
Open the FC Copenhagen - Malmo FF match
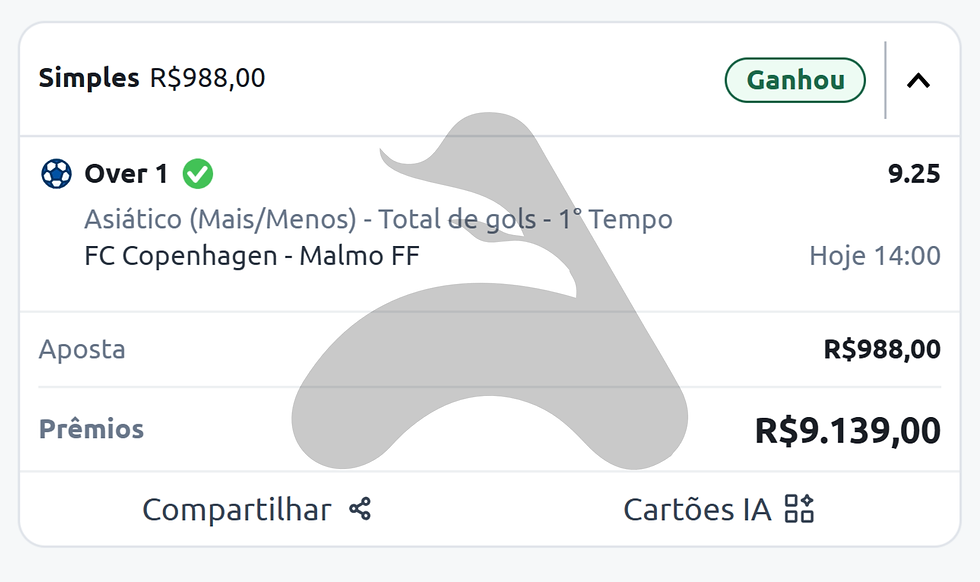point(252,256)
